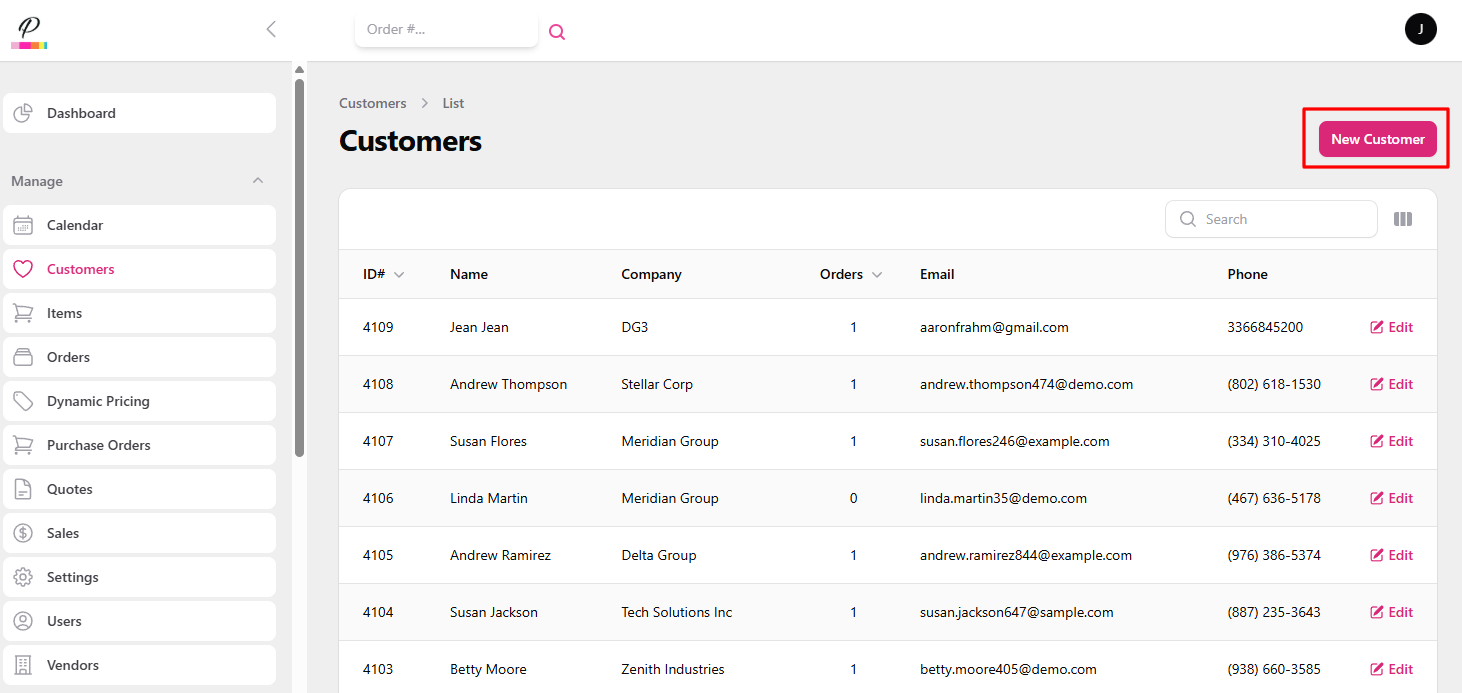Viewport: 1462px width, 693px height.
Task: Click the Sales dollar icon
Action: pyautogui.click(x=24, y=533)
